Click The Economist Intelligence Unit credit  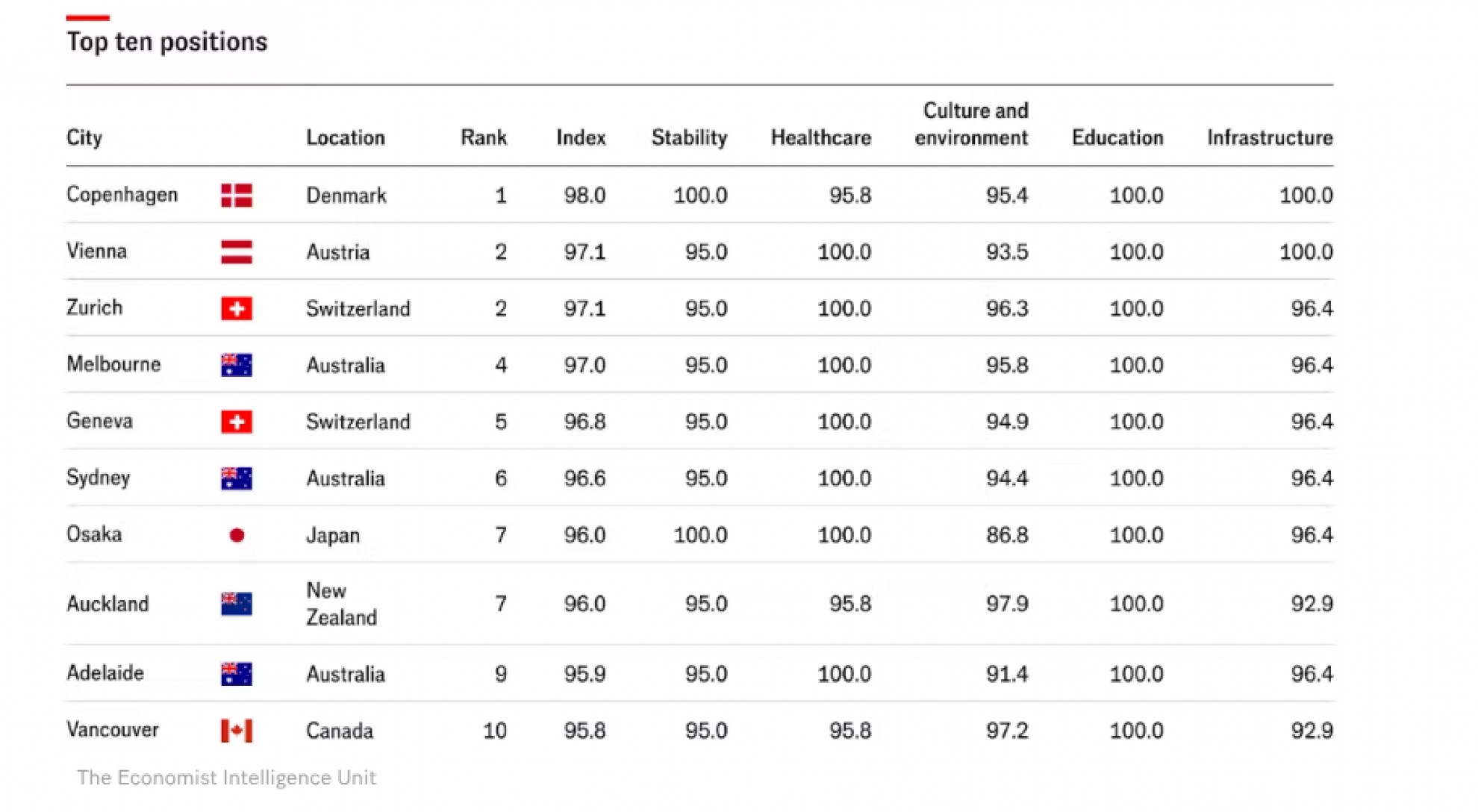pos(227,778)
